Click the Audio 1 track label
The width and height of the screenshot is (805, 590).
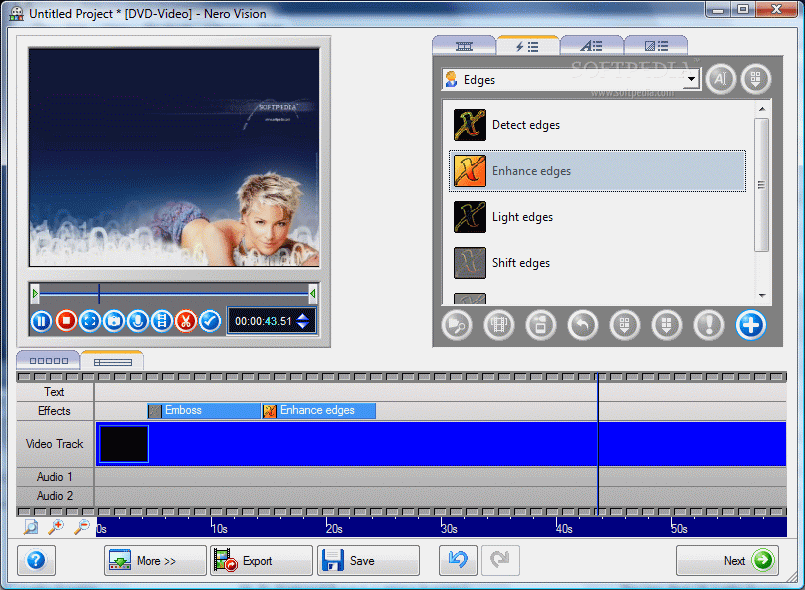pyautogui.click(x=54, y=477)
